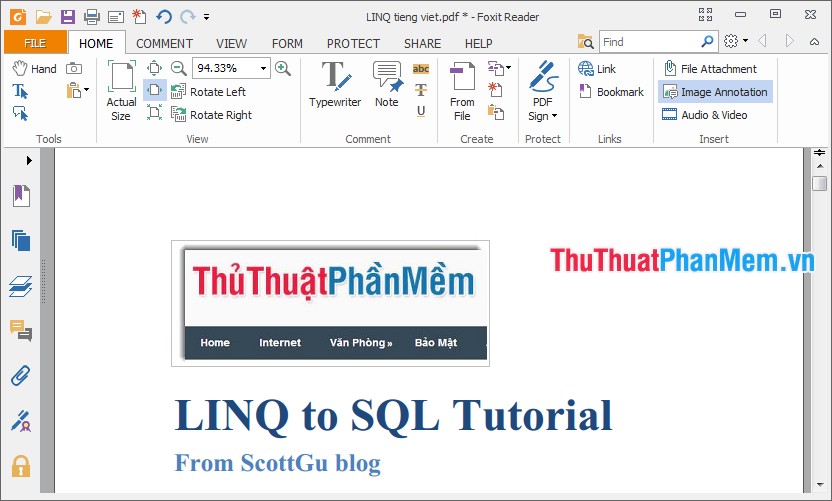This screenshot has height=501, width=832.
Task: Select Image Annotation
Action: (715, 92)
